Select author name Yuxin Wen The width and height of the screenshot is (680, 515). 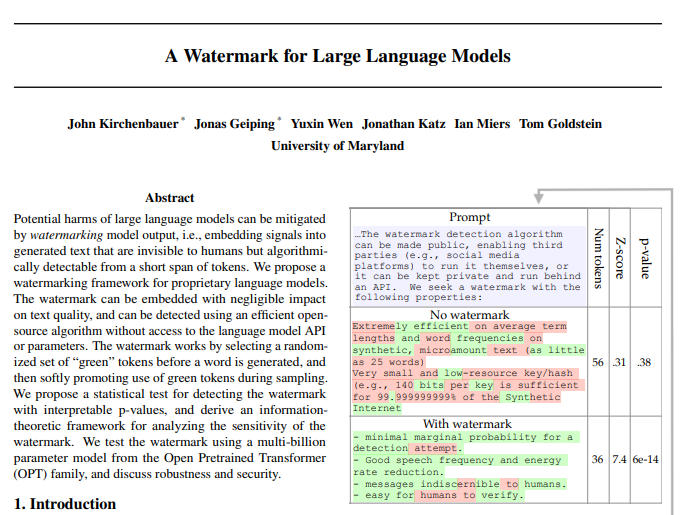coord(322,124)
